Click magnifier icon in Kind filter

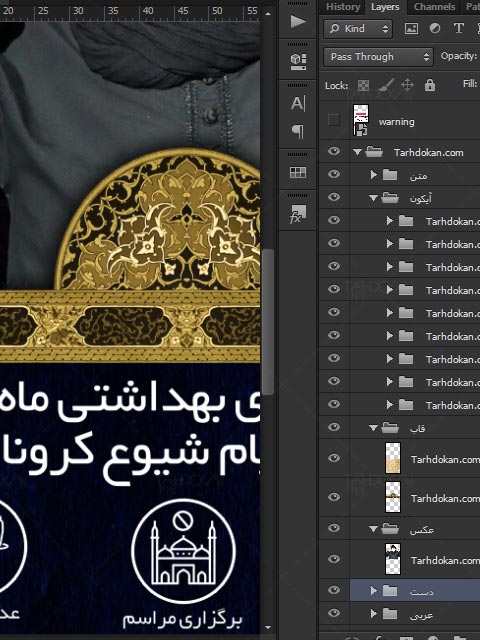(334, 28)
